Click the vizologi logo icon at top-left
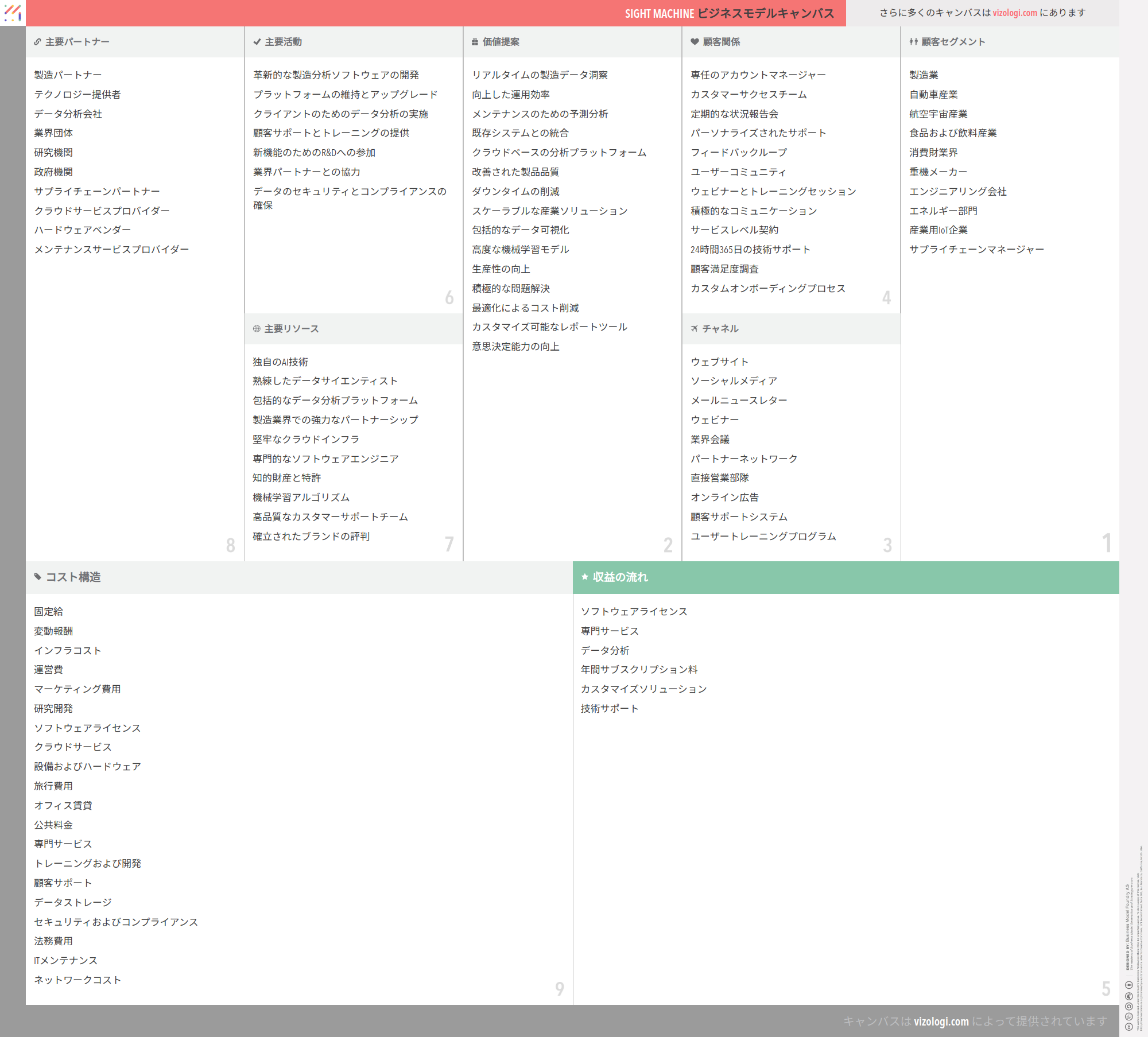1148x1037 pixels. click(x=13, y=13)
